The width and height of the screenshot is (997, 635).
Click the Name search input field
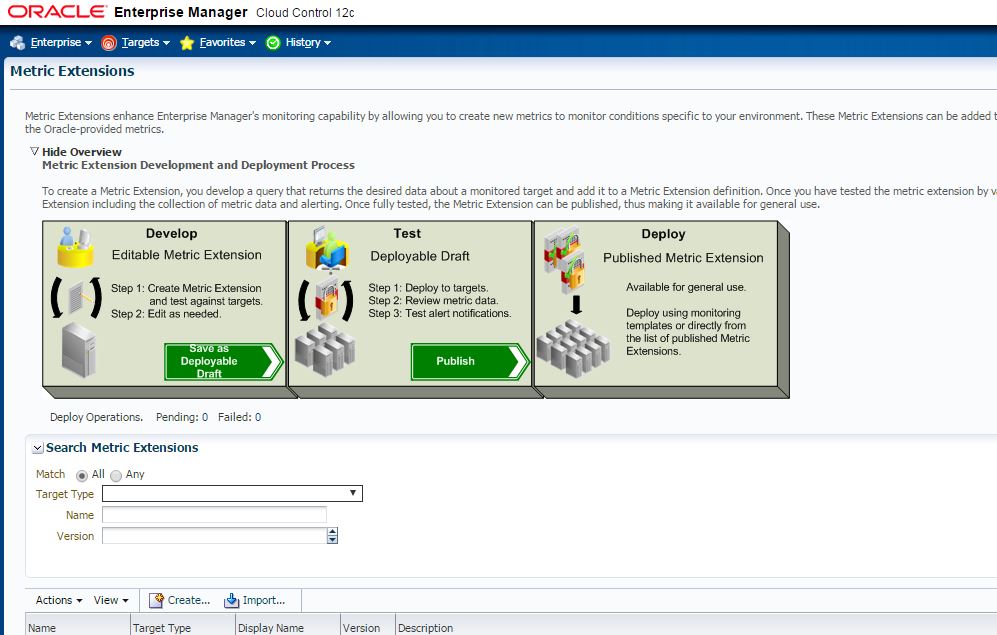[215, 514]
